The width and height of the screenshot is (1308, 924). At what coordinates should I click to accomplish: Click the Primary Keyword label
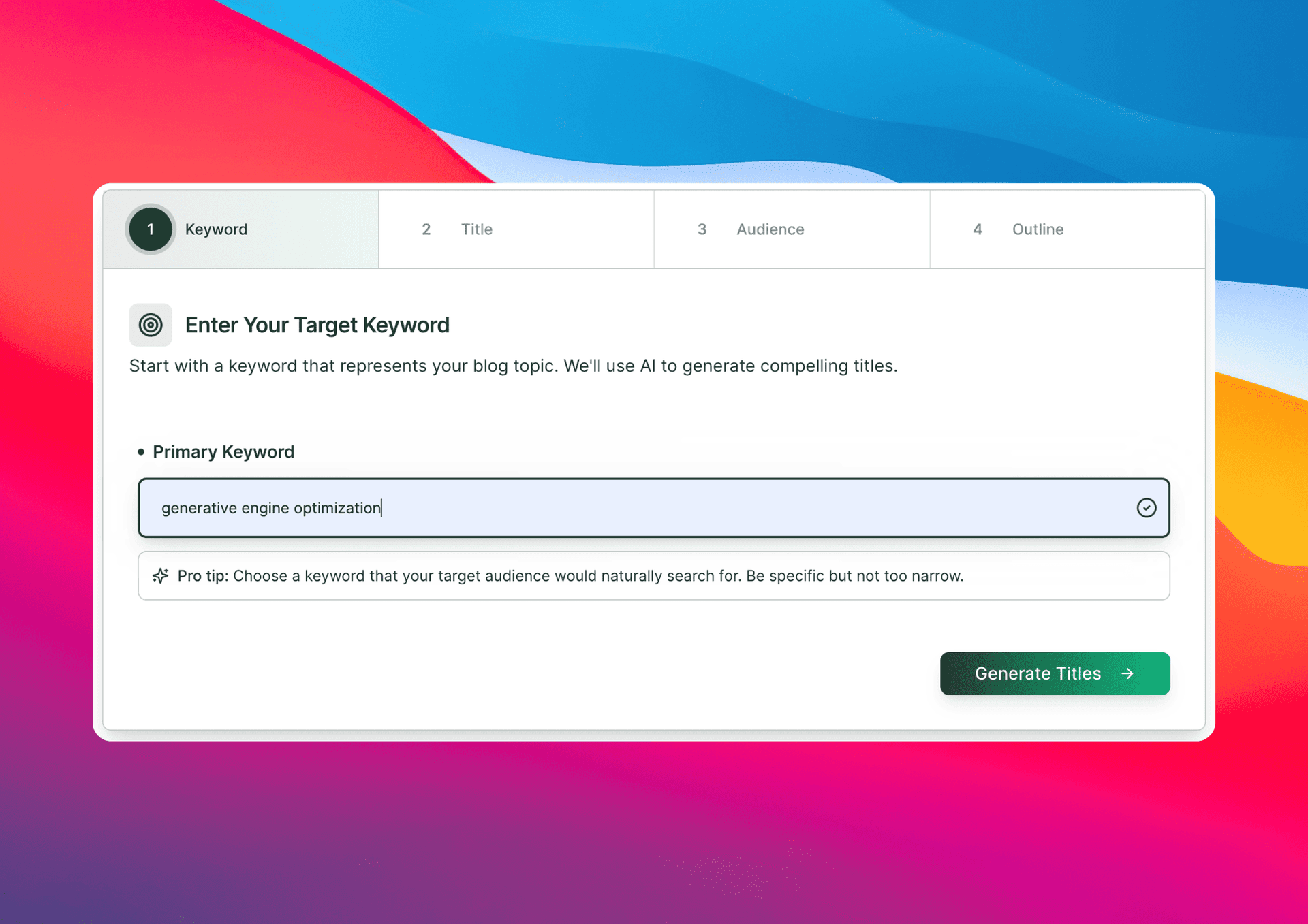coord(223,451)
